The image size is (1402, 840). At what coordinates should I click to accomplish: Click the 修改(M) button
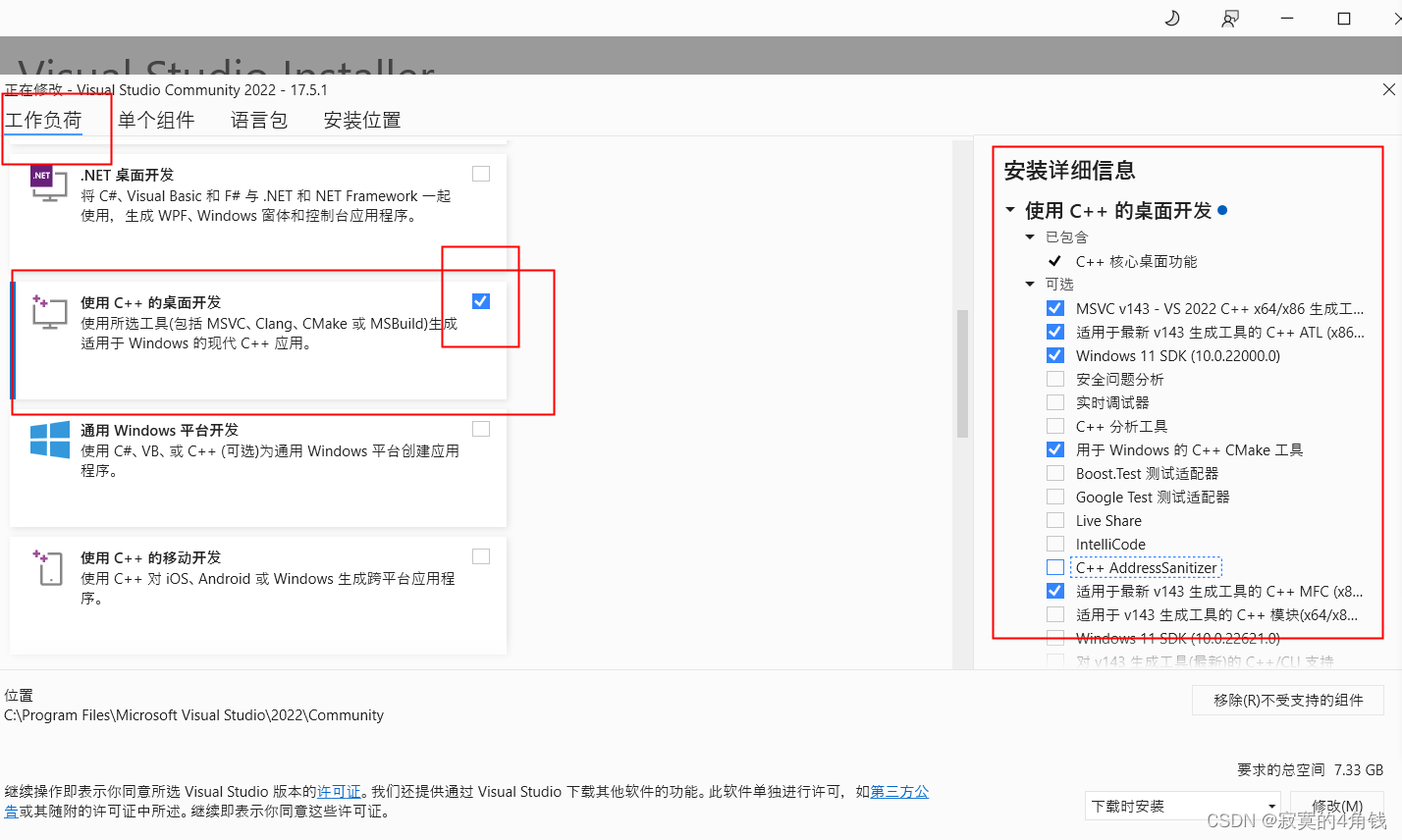click(x=1337, y=807)
